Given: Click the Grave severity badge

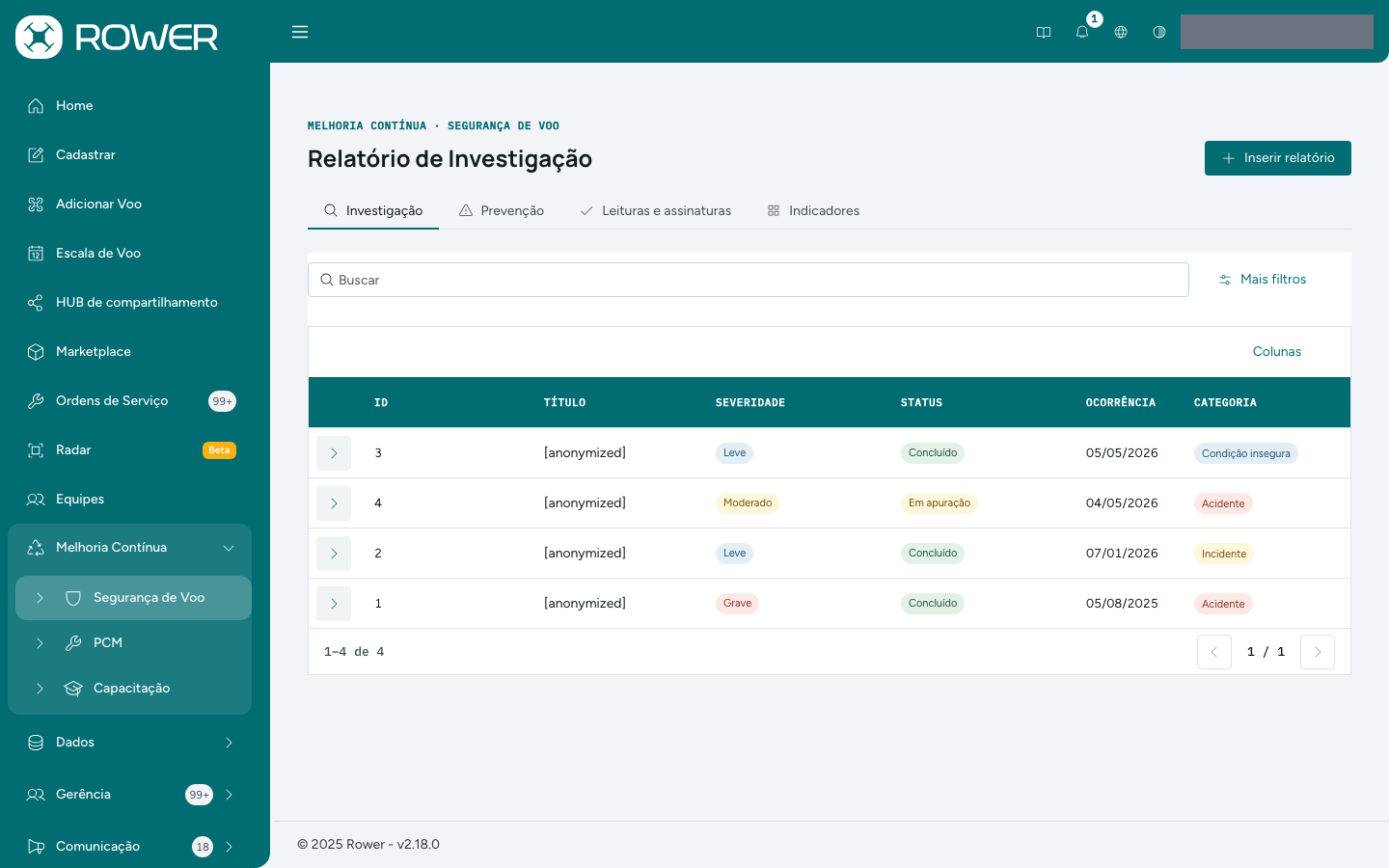Looking at the screenshot, I should (x=737, y=604).
